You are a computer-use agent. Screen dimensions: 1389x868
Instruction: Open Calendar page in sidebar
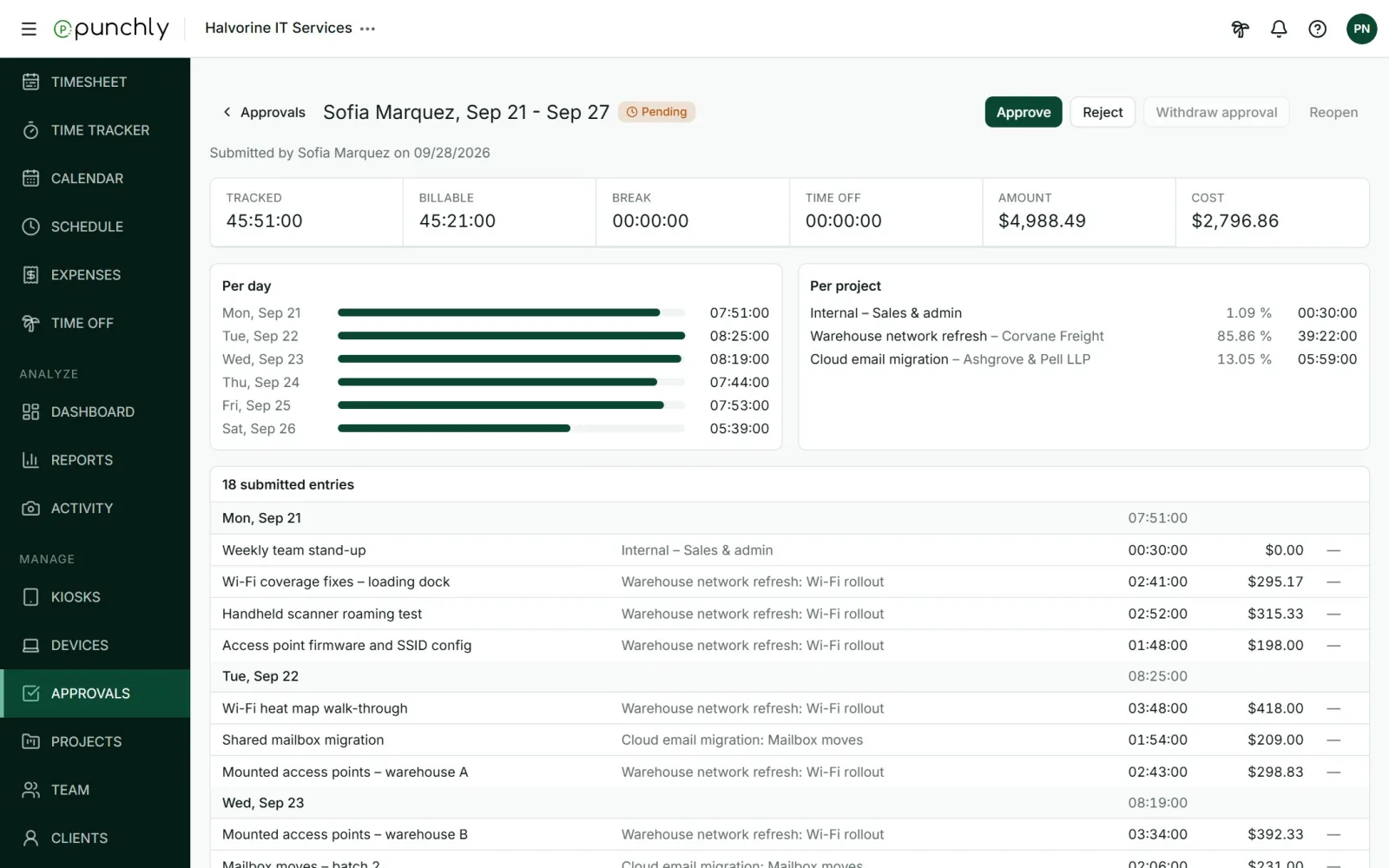pos(95,178)
